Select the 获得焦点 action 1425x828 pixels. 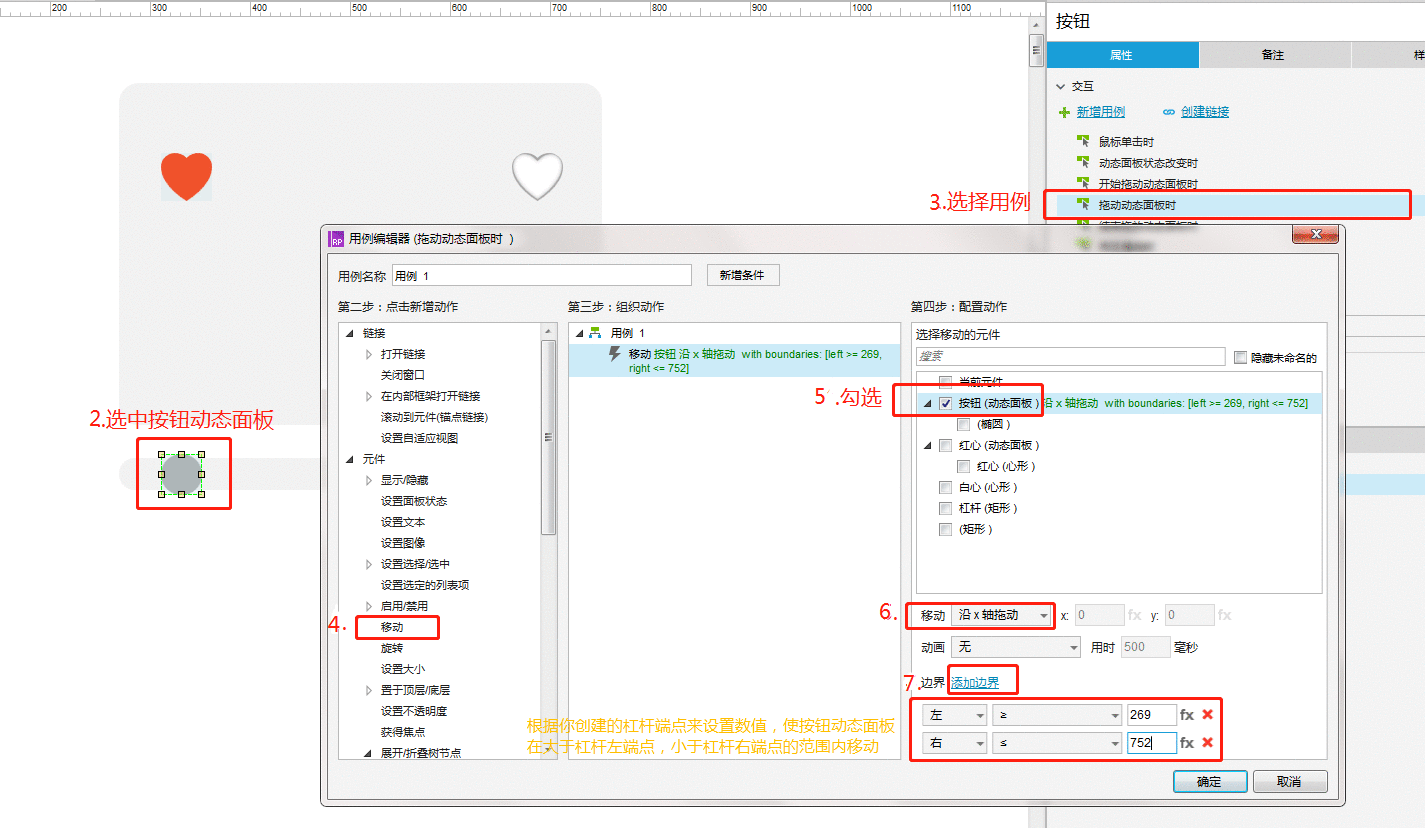403,732
